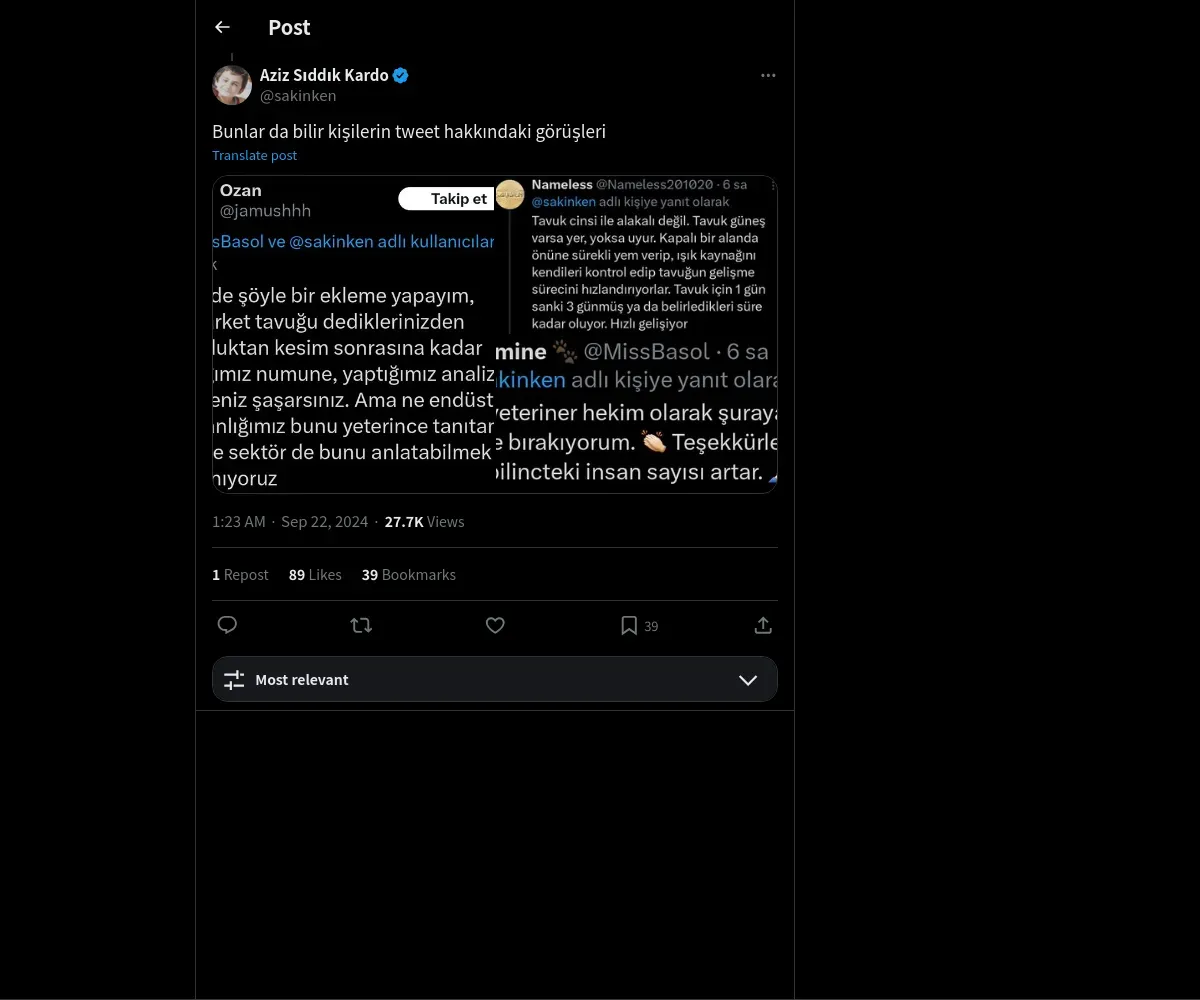Share the post via upload icon

(763, 625)
